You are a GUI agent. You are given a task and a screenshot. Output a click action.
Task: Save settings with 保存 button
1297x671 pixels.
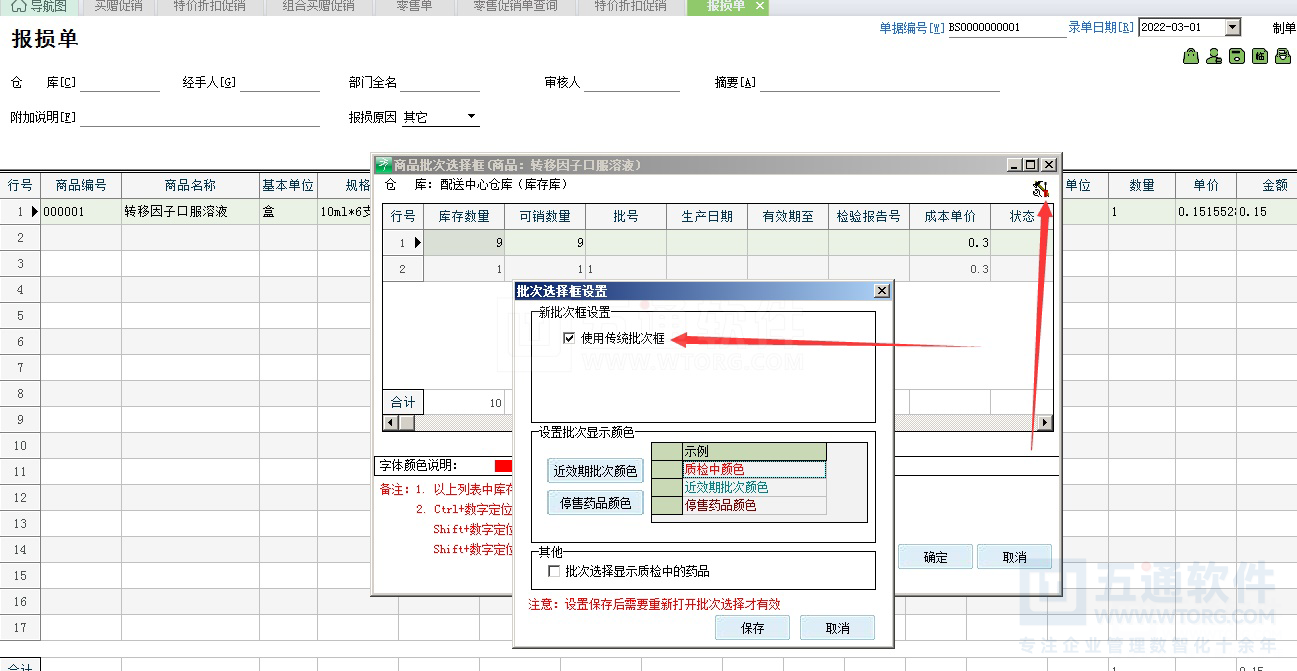click(753, 628)
